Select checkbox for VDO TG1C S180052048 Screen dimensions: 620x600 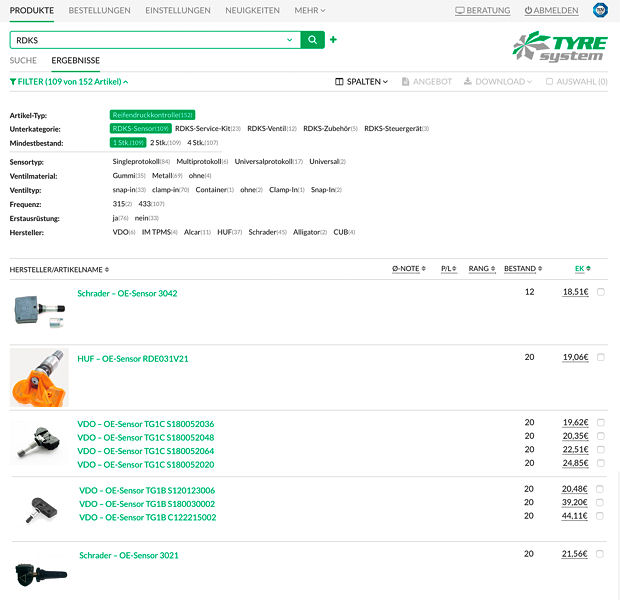(601, 436)
